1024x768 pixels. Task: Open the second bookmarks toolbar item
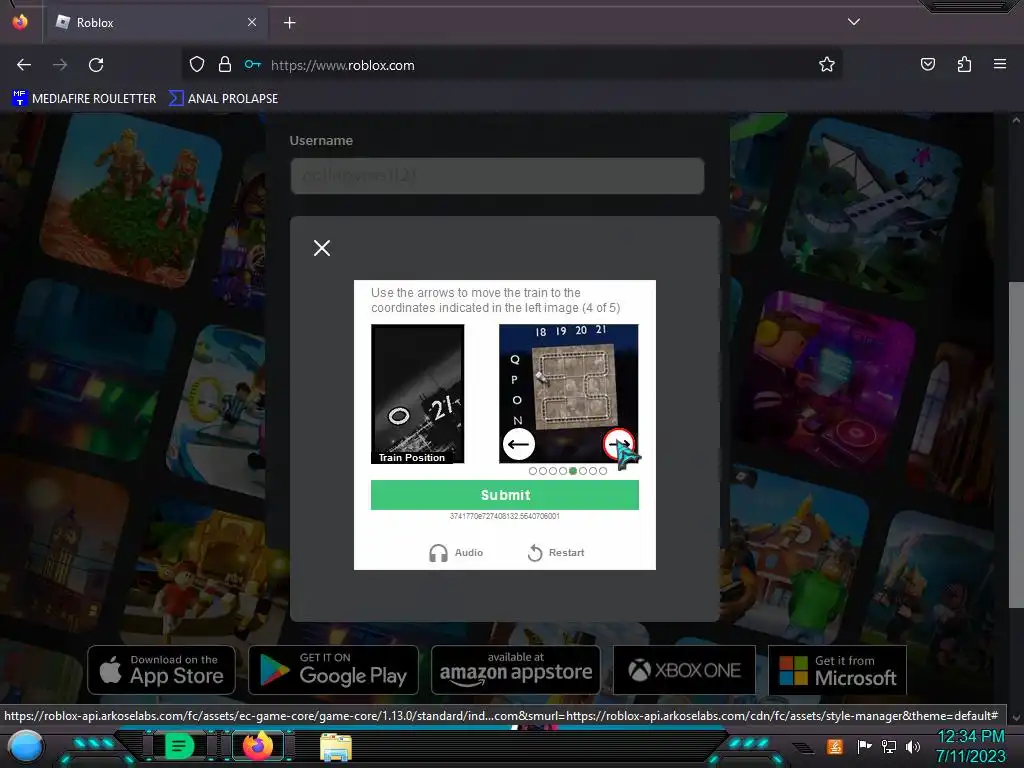pyautogui.click(x=223, y=99)
